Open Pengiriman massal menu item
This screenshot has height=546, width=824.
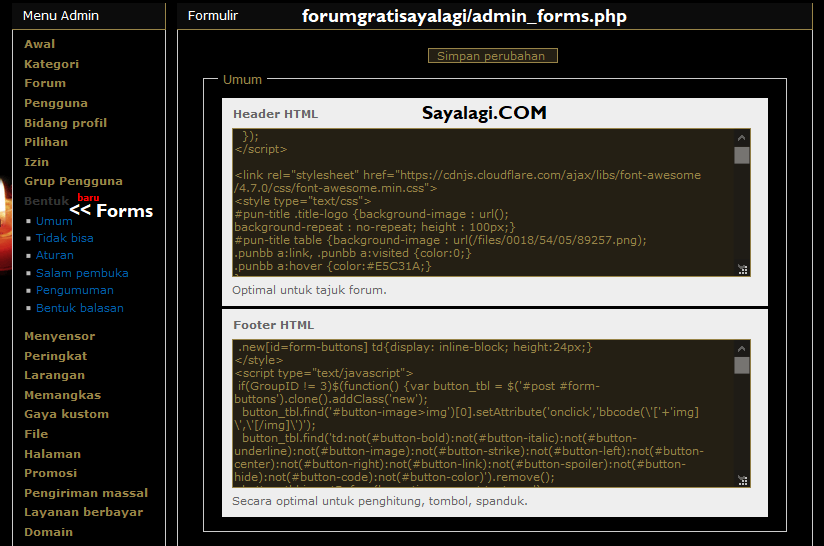(86, 493)
